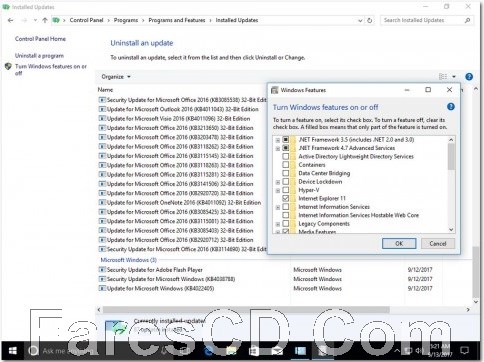Change the list view layout icon
The width and height of the screenshot is (484, 362).
[443, 77]
